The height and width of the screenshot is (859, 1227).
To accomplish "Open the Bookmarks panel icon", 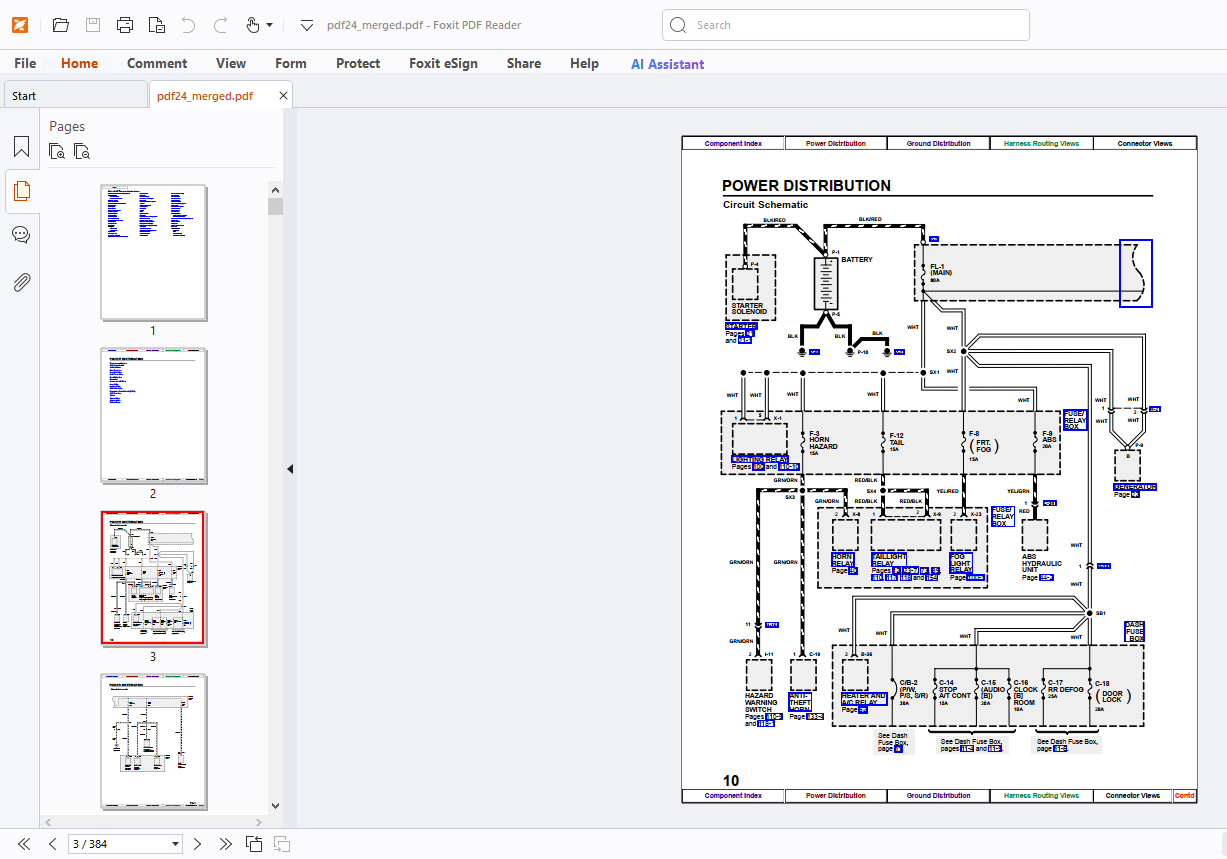I will coord(21,148).
